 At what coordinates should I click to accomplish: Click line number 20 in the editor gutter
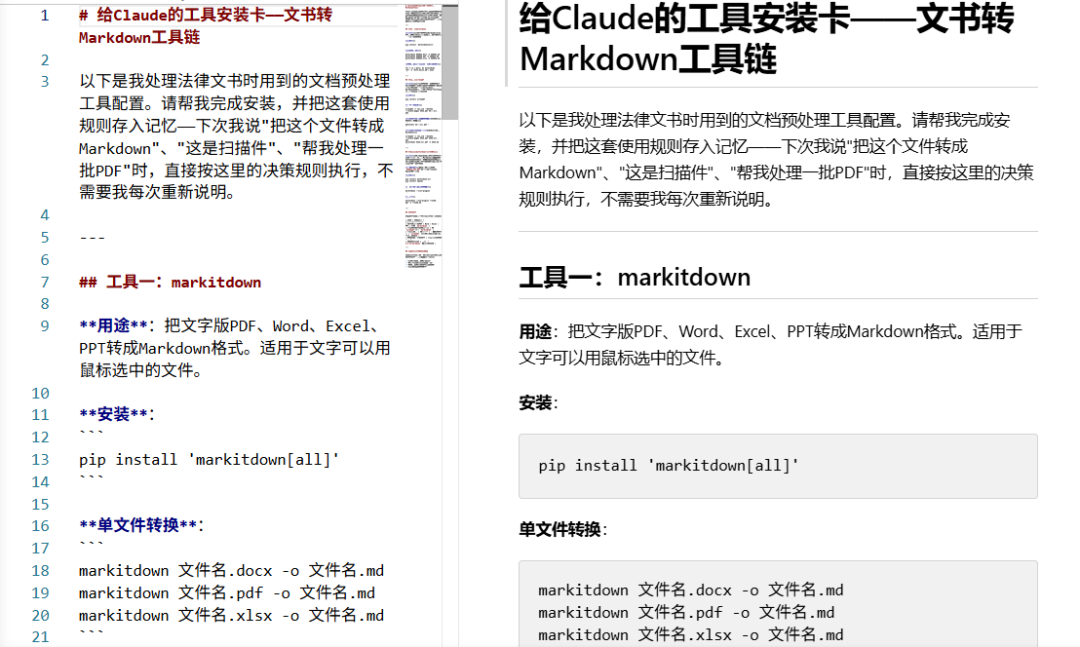point(41,615)
